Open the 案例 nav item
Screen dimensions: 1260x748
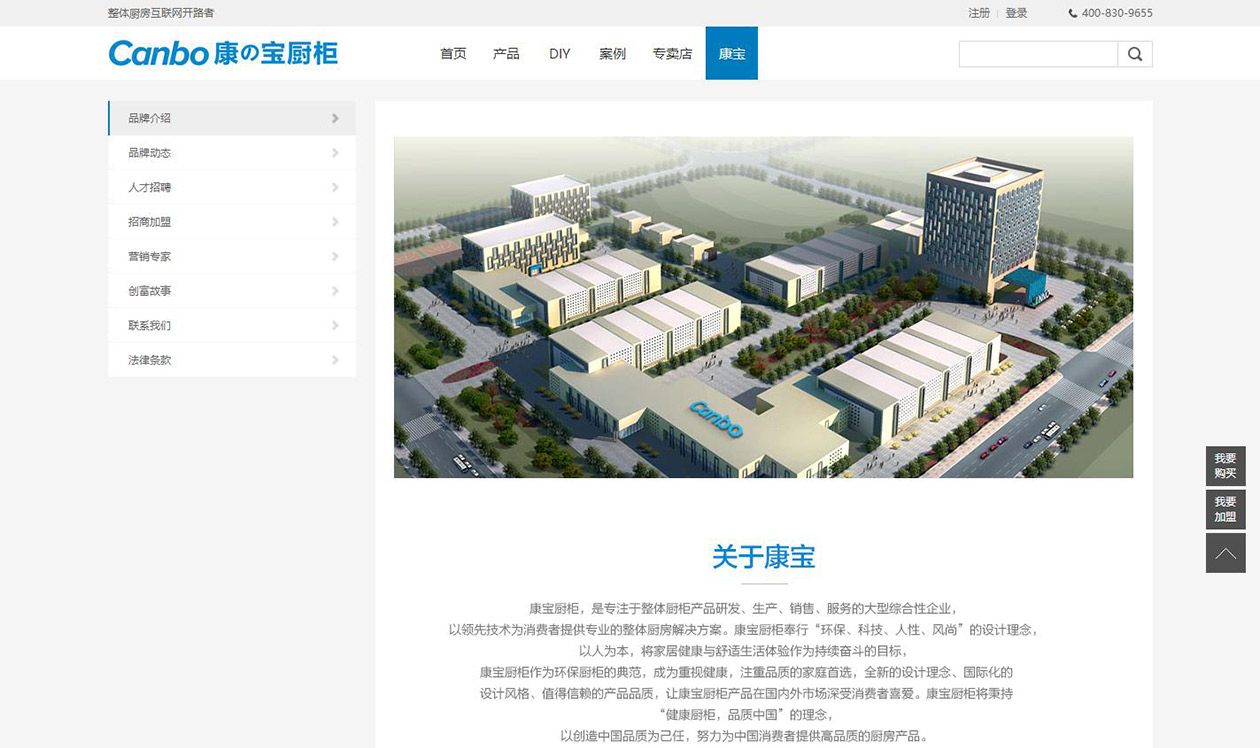613,54
